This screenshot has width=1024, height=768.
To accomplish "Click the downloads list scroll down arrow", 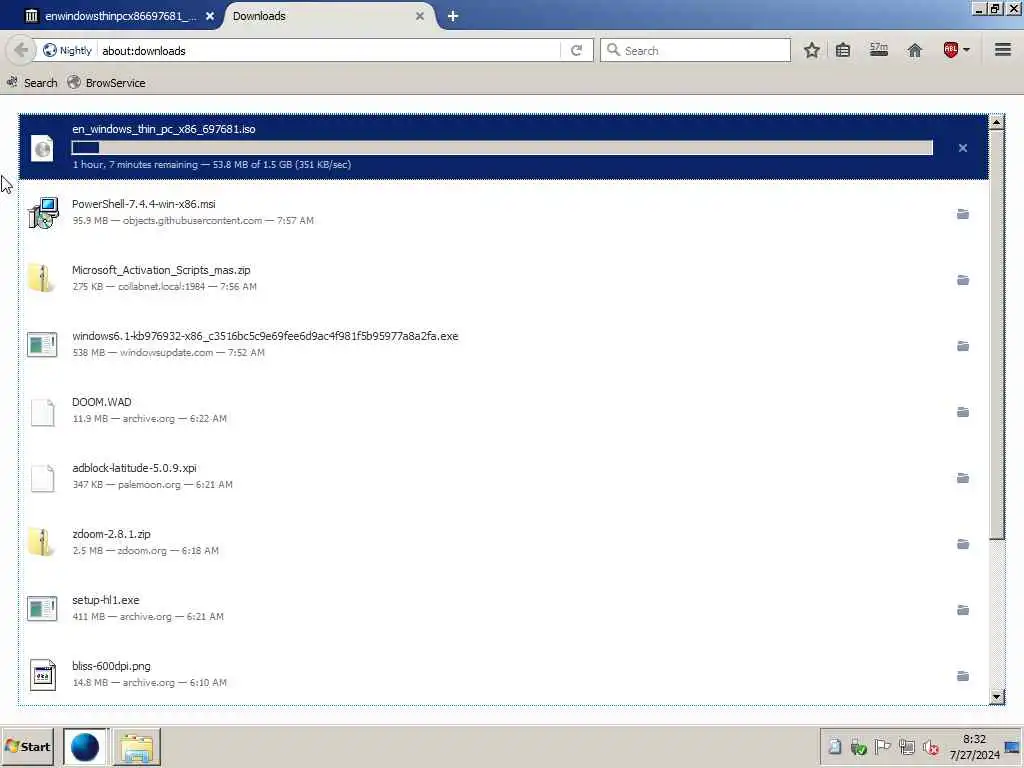I will point(997,697).
